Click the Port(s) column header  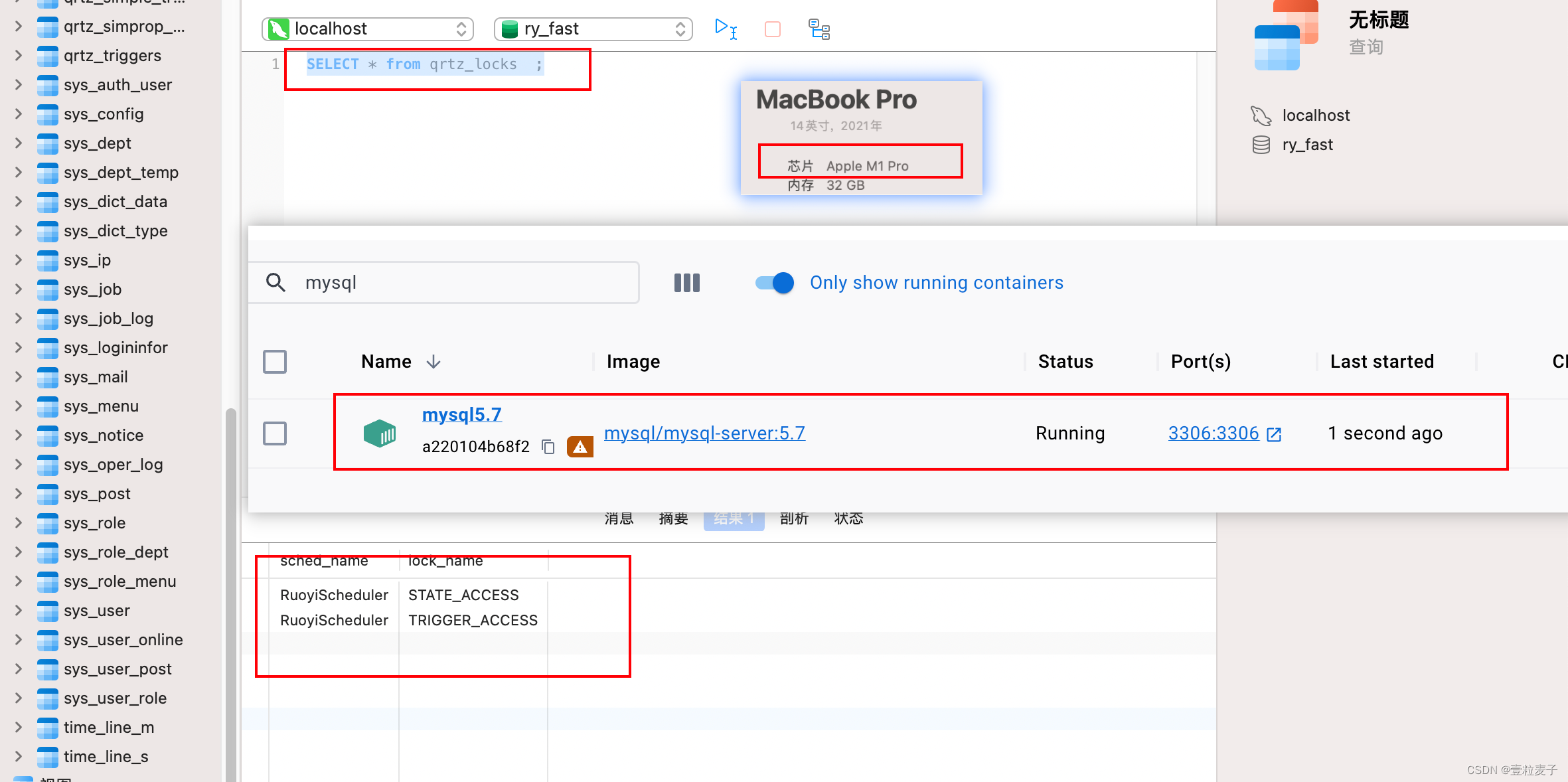(1201, 362)
